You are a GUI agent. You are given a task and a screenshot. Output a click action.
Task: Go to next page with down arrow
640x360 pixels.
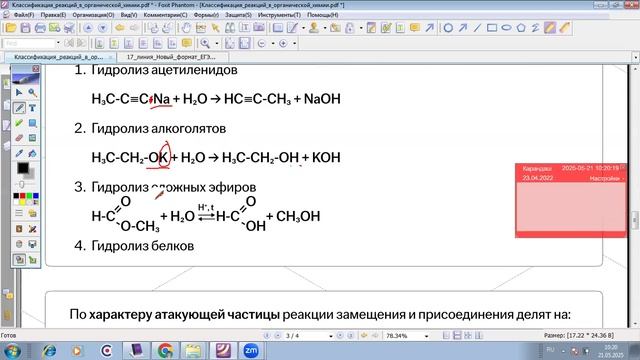pyautogui.click(x=102, y=28)
